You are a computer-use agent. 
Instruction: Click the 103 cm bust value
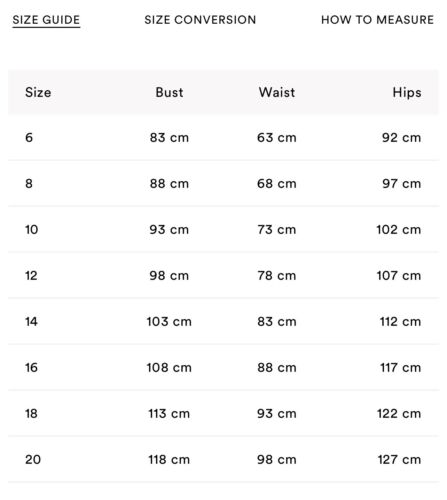[169, 321]
